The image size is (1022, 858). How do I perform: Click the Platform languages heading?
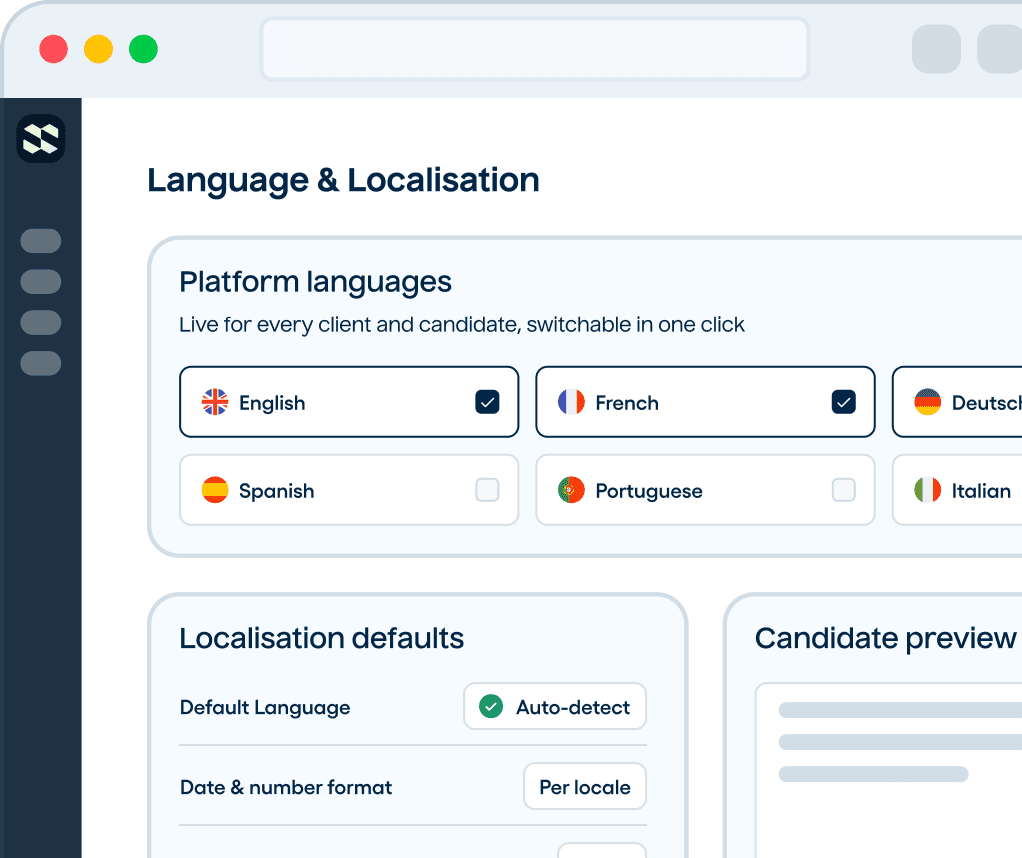tap(315, 282)
